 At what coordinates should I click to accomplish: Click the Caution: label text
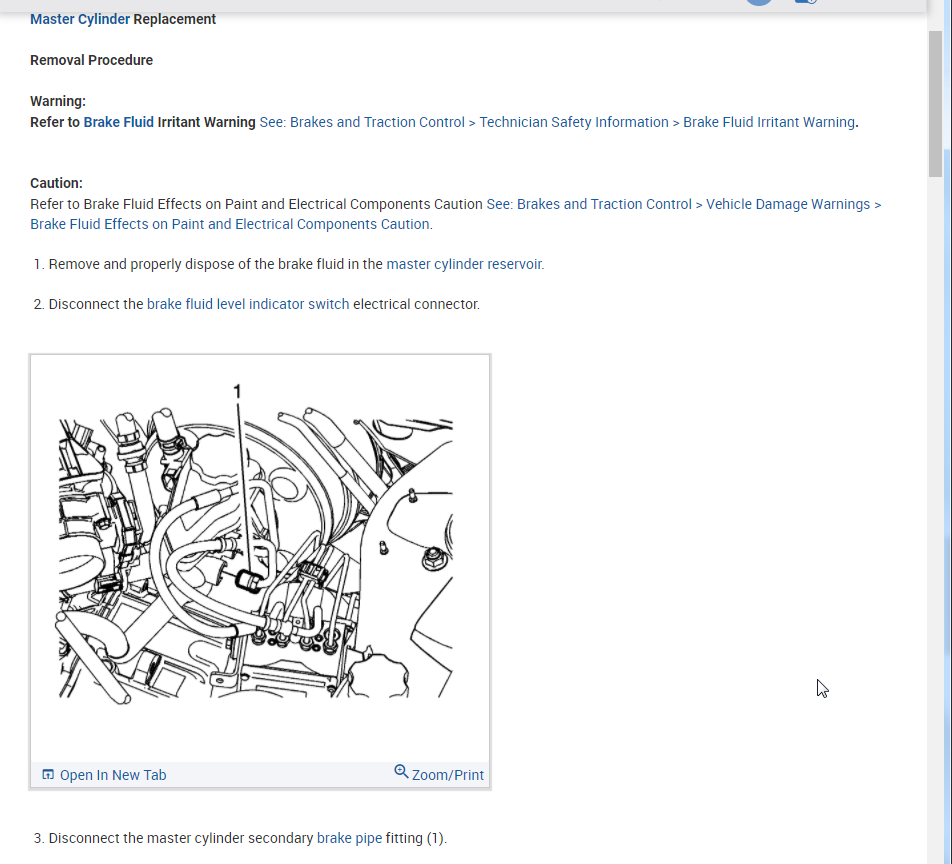[56, 183]
